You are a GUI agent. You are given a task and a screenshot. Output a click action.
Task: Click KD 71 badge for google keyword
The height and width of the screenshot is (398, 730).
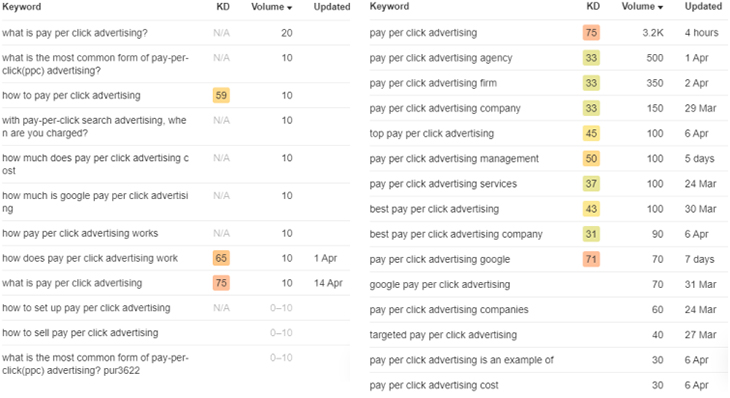pos(591,259)
